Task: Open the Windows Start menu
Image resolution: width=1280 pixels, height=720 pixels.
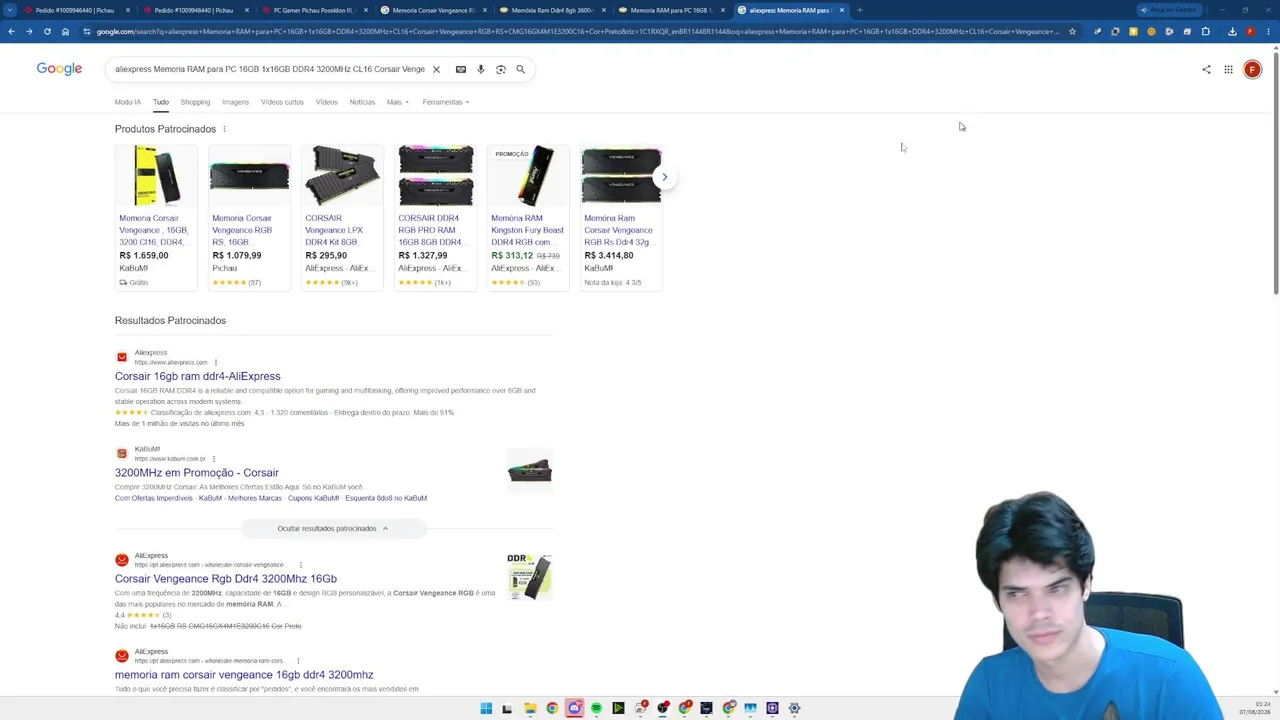Action: [x=486, y=708]
